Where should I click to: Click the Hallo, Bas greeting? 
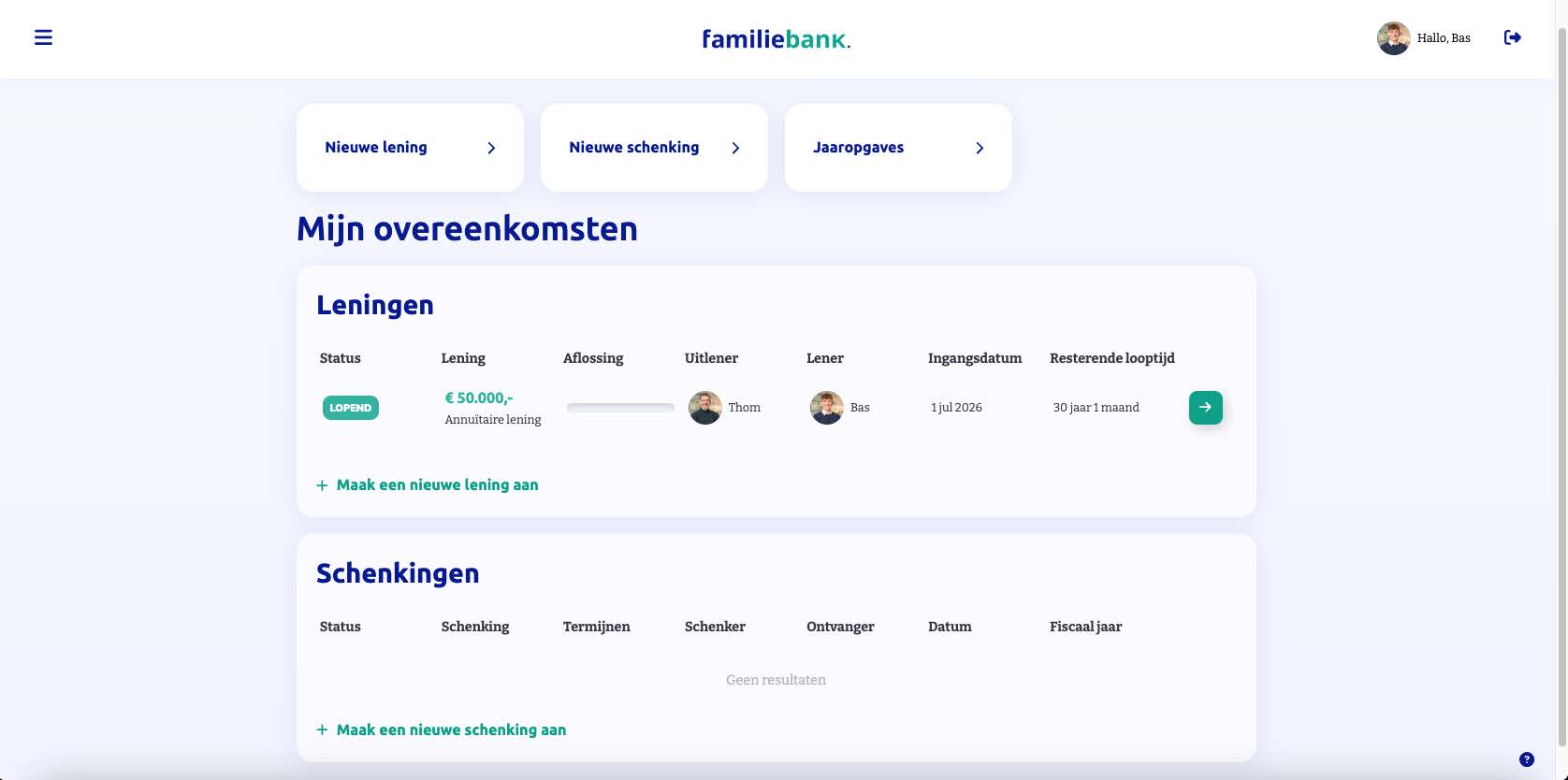click(1444, 38)
